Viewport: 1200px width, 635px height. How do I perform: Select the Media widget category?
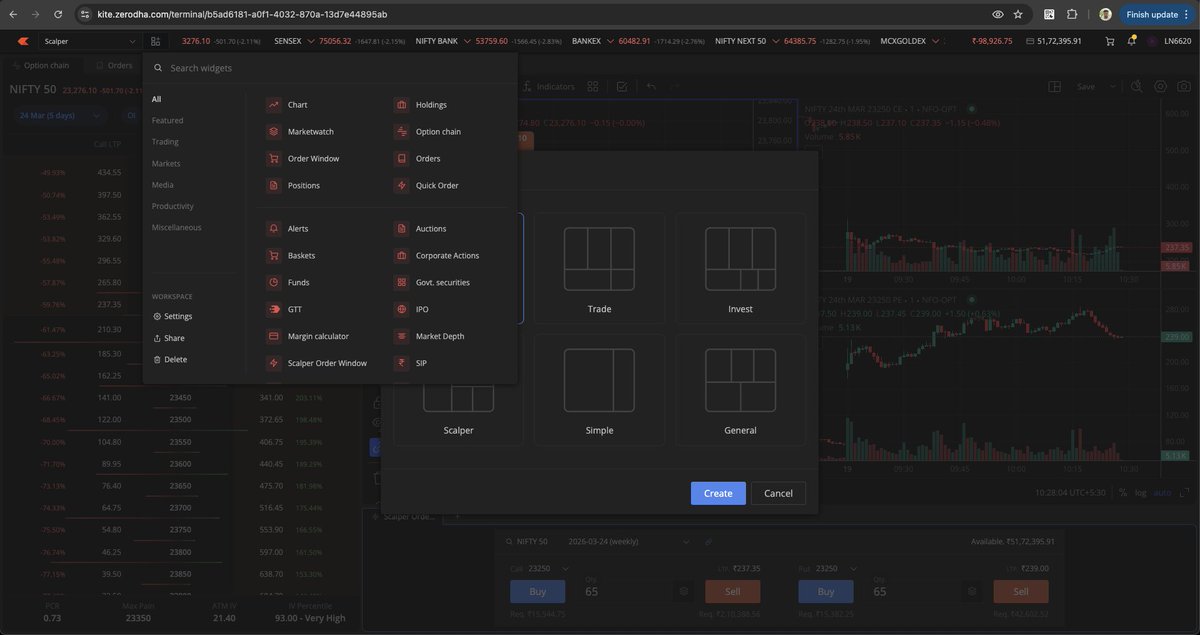coord(163,185)
